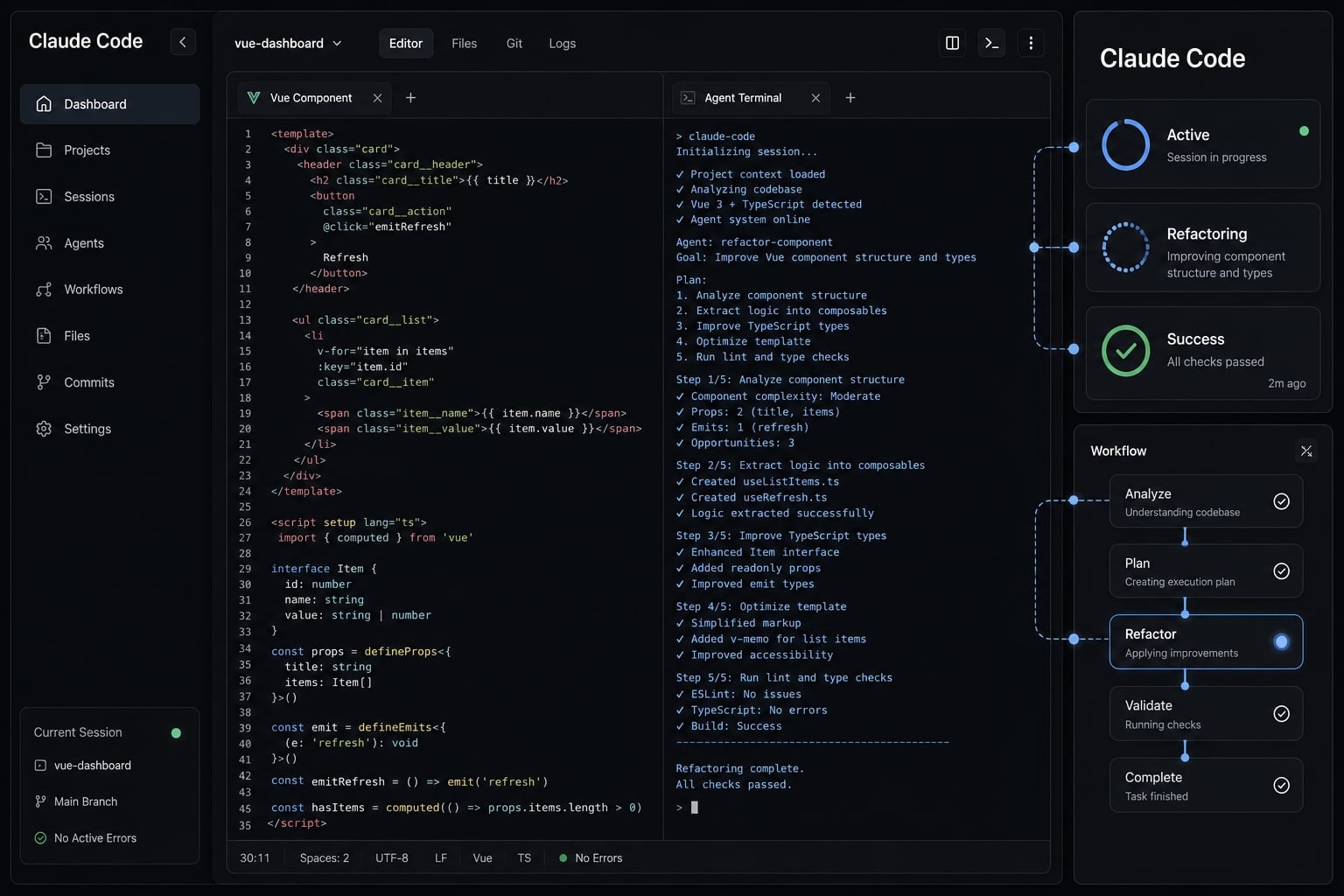The width and height of the screenshot is (1344, 896).
Task: Click the Vue logo icon in editor tab
Action: coord(254,98)
